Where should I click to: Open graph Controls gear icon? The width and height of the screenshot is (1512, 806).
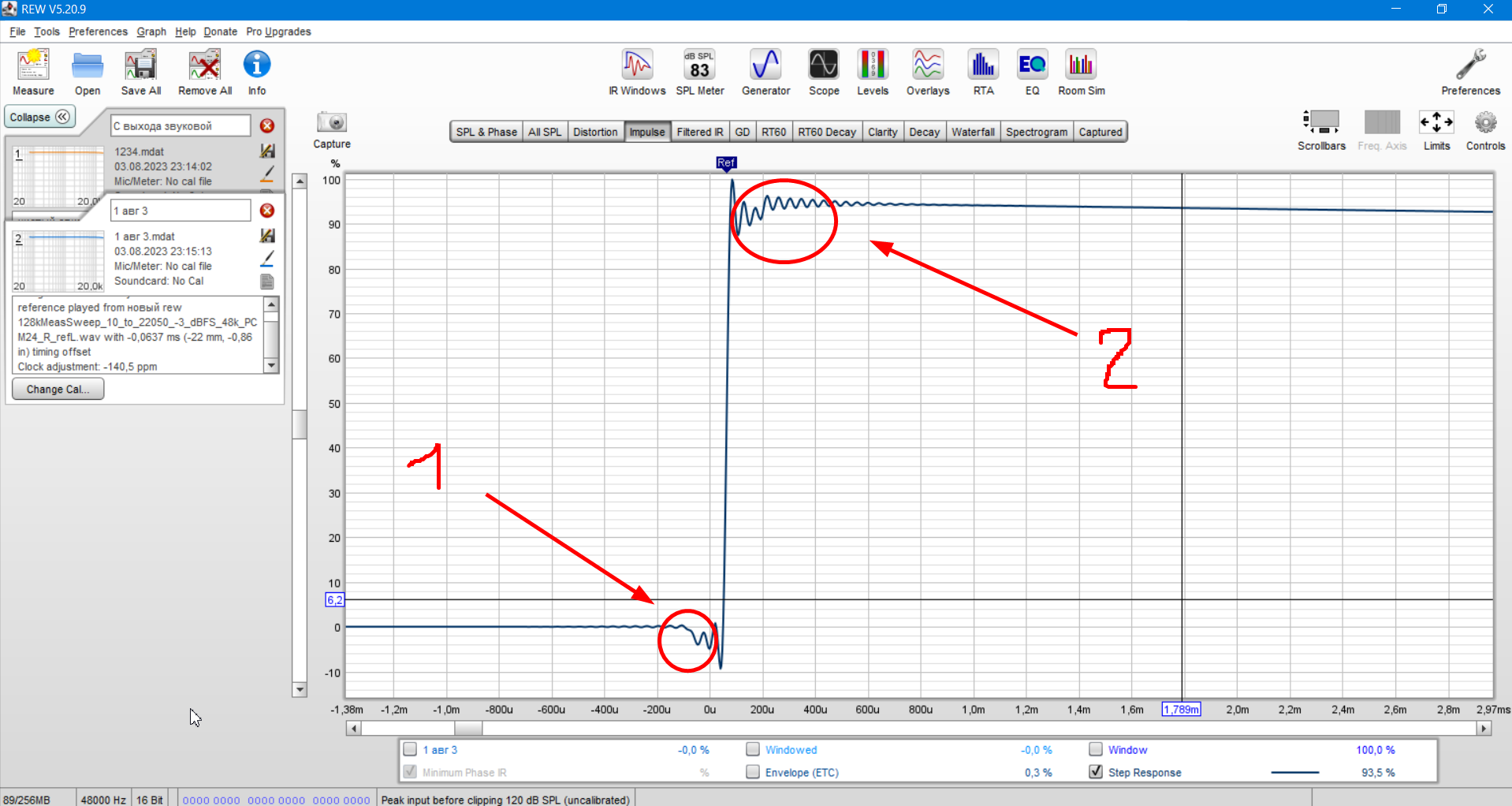tap(1485, 122)
